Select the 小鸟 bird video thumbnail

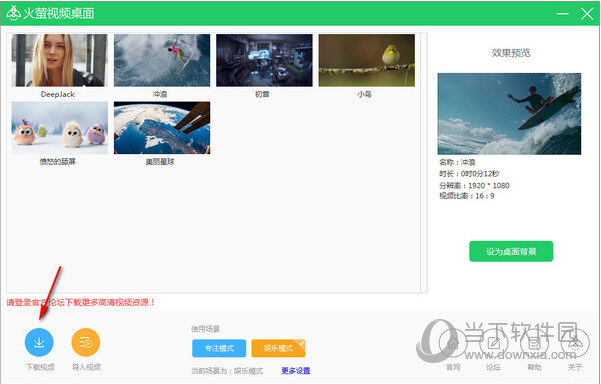pos(366,60)
